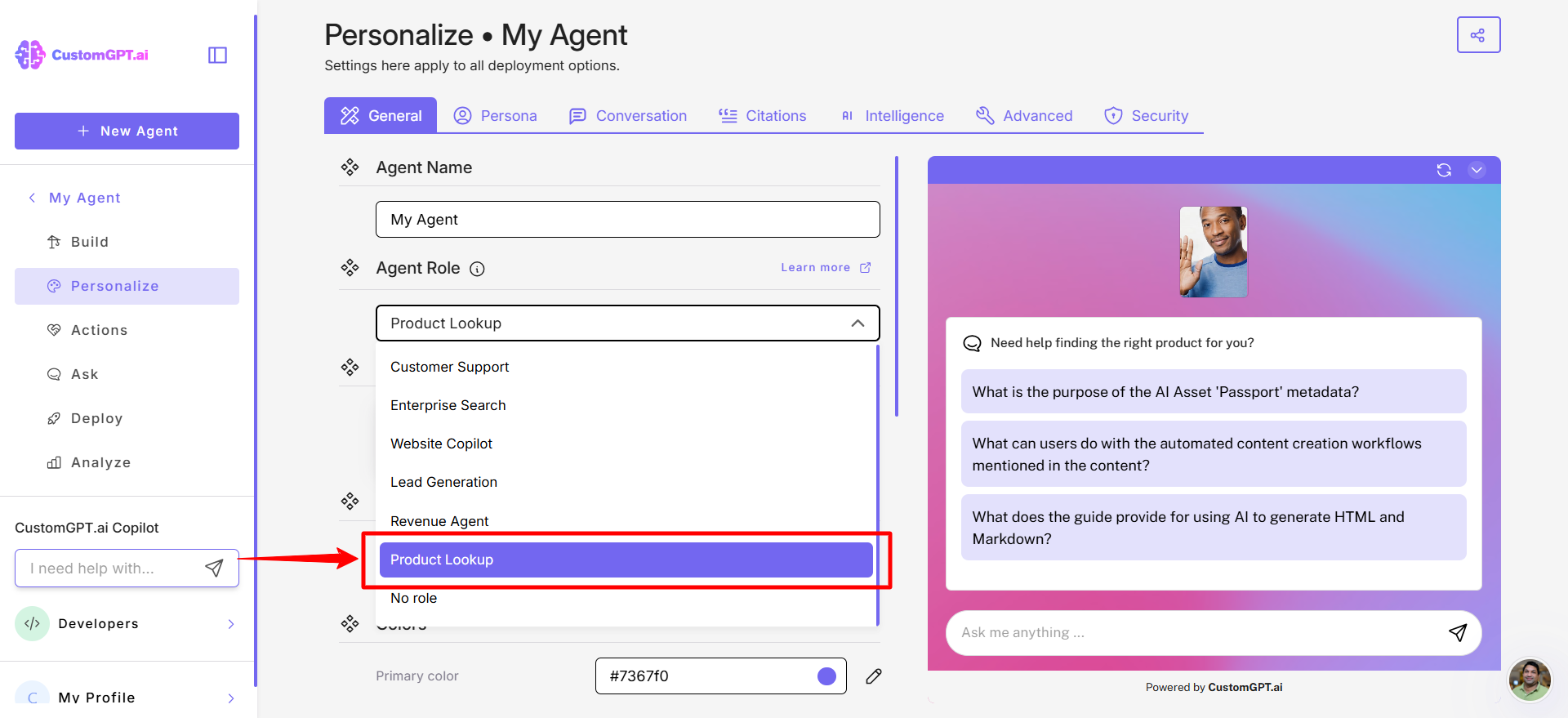Image resolution: width=1568 pixels, height=718 pixels.
Task: Select Website Copilot role
Action: [x=626, y=444]
